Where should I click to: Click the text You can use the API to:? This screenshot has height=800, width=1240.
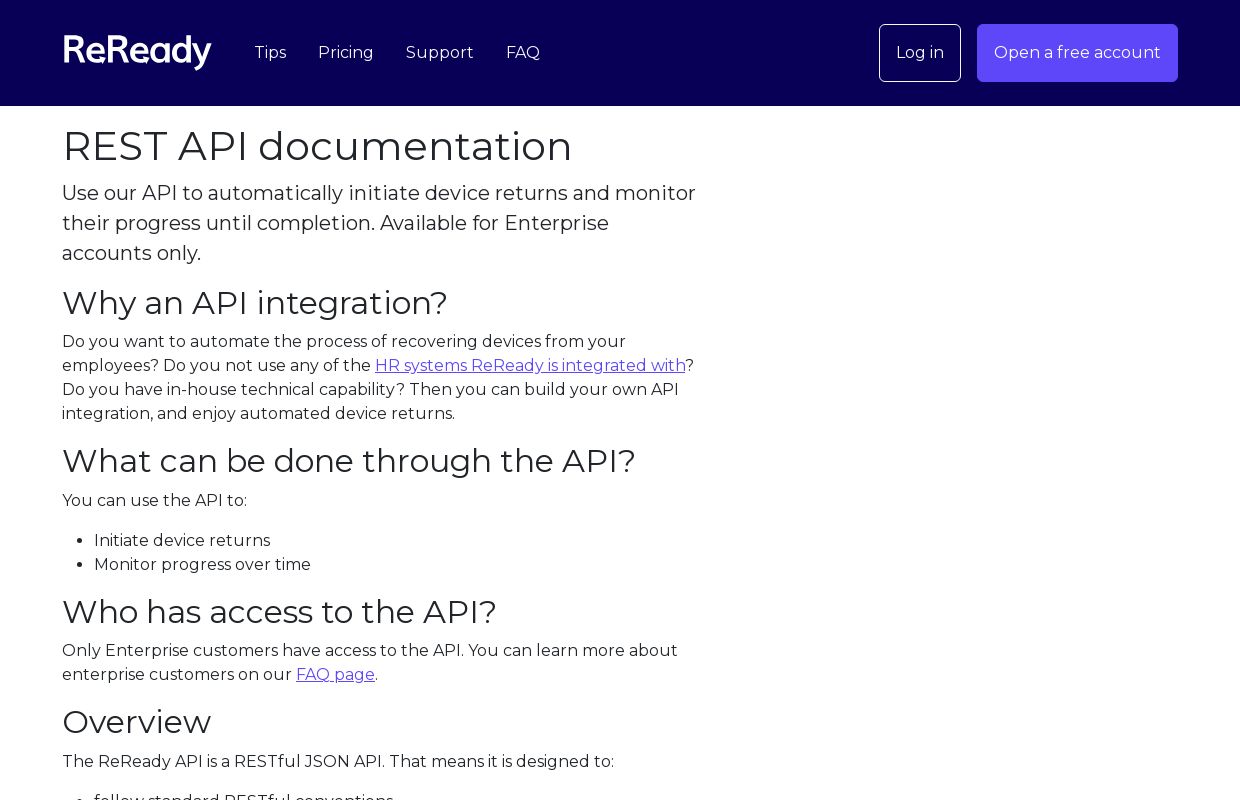tap(154, 501)
